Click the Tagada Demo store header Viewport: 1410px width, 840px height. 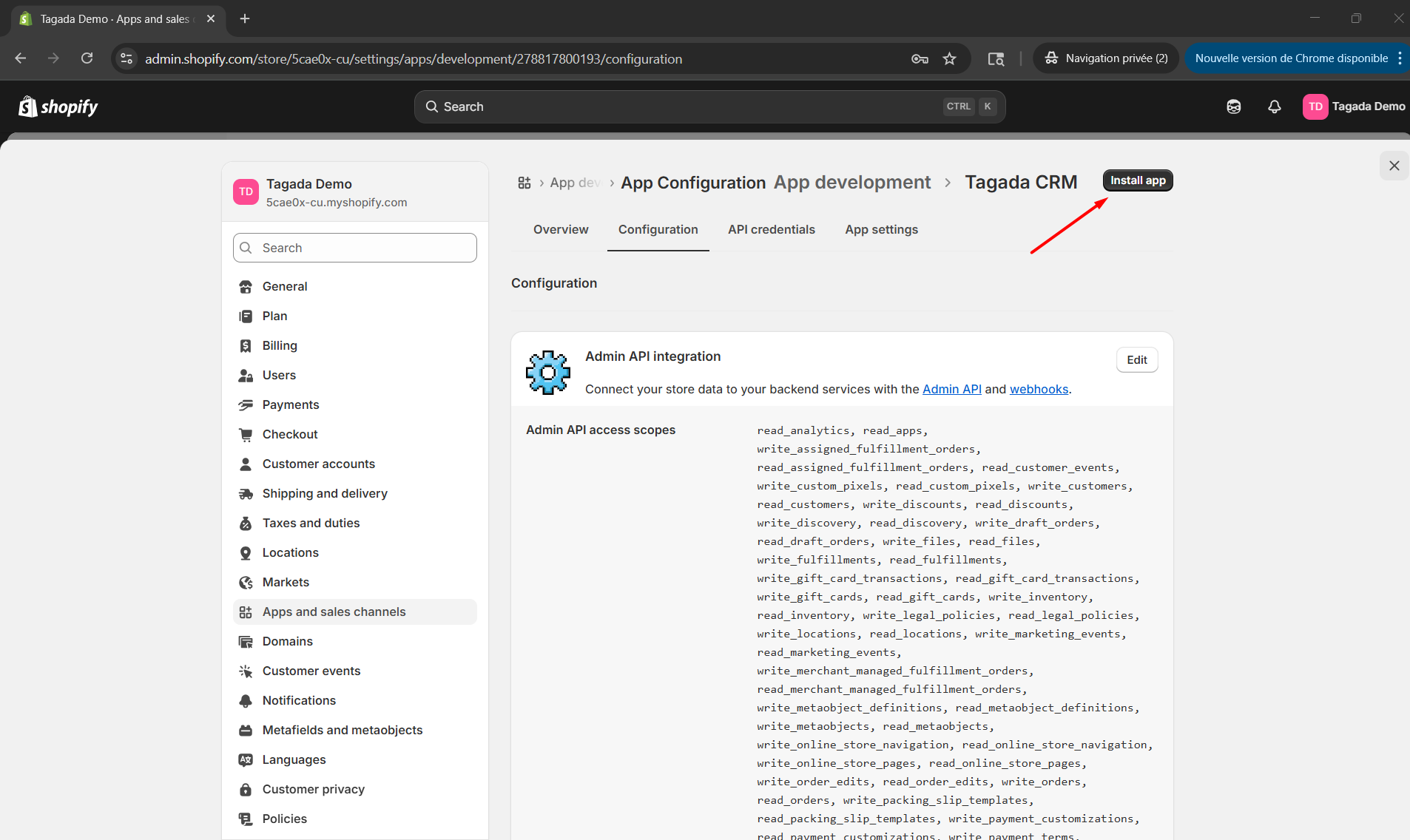[x=355, y=192]
